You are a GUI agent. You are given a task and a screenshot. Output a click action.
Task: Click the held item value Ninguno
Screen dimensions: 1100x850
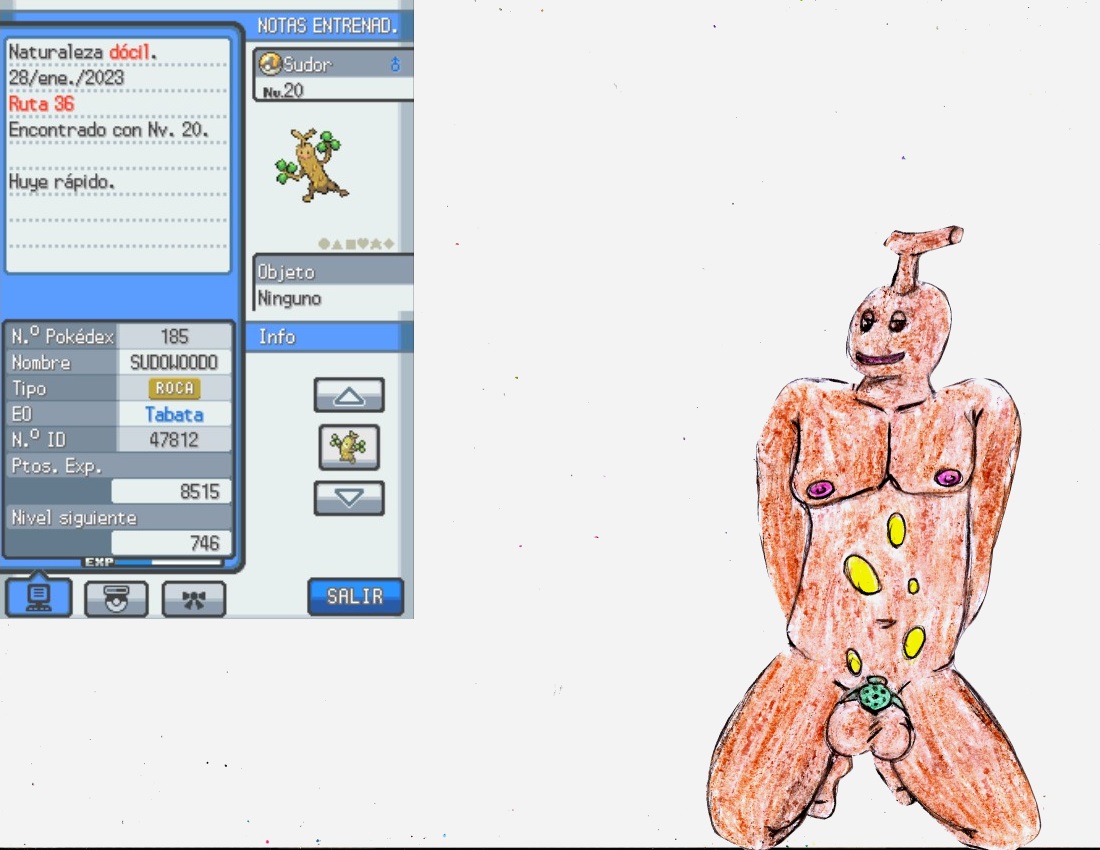[290, 299]
